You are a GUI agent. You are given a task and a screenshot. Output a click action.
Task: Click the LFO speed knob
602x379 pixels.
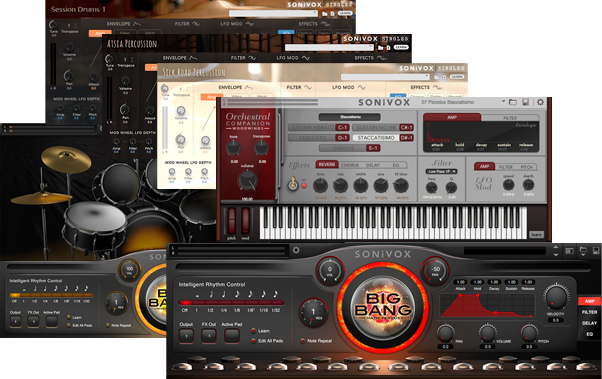tap(508, 185)
